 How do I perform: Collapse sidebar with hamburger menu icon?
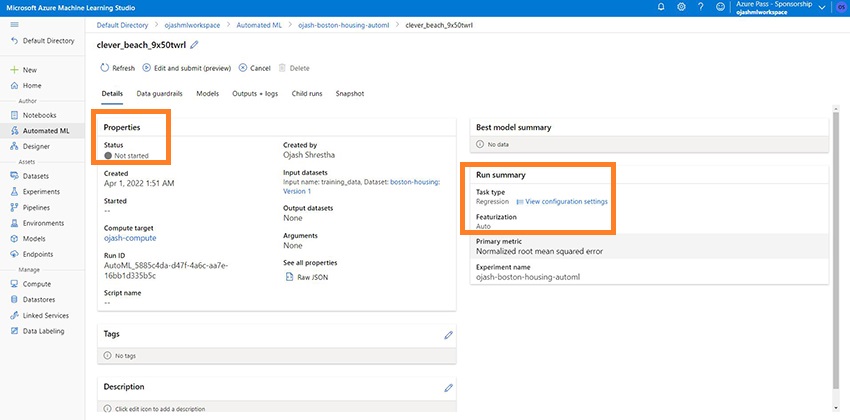click(x=14, y=23)
